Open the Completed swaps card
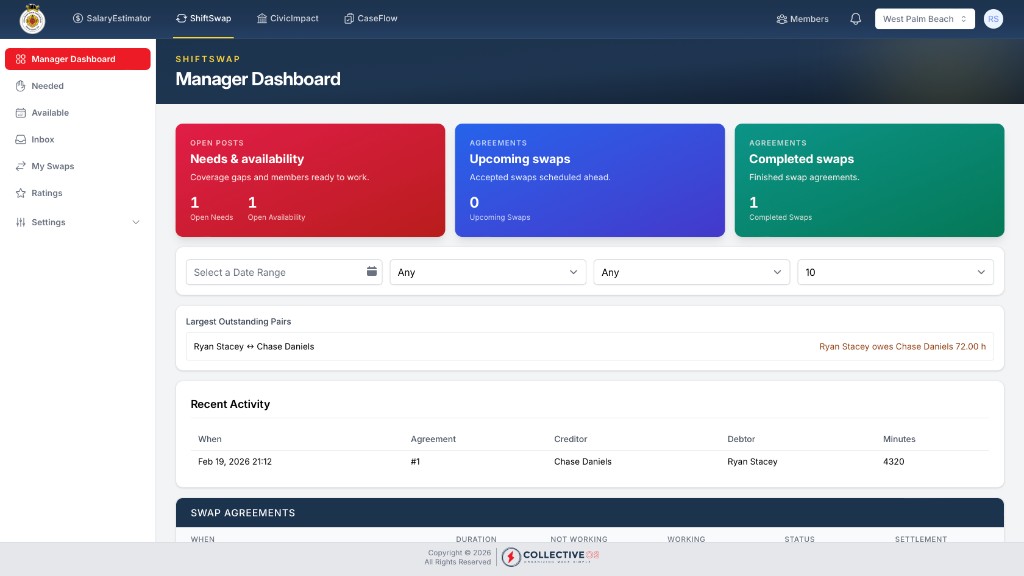 click(869, 180)
